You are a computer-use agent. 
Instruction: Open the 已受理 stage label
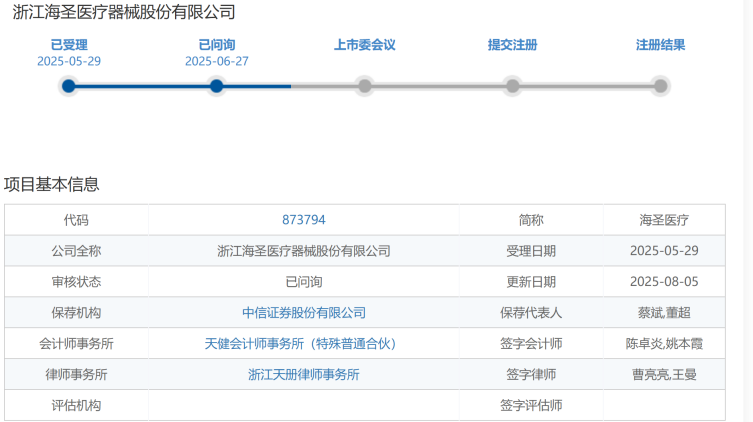[x=69, y=45]
